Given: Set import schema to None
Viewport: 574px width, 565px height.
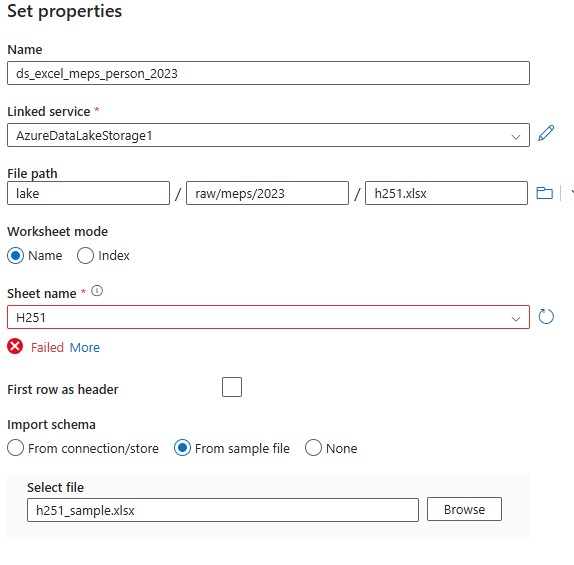Looking at the screenshot, I should [313, 448].
